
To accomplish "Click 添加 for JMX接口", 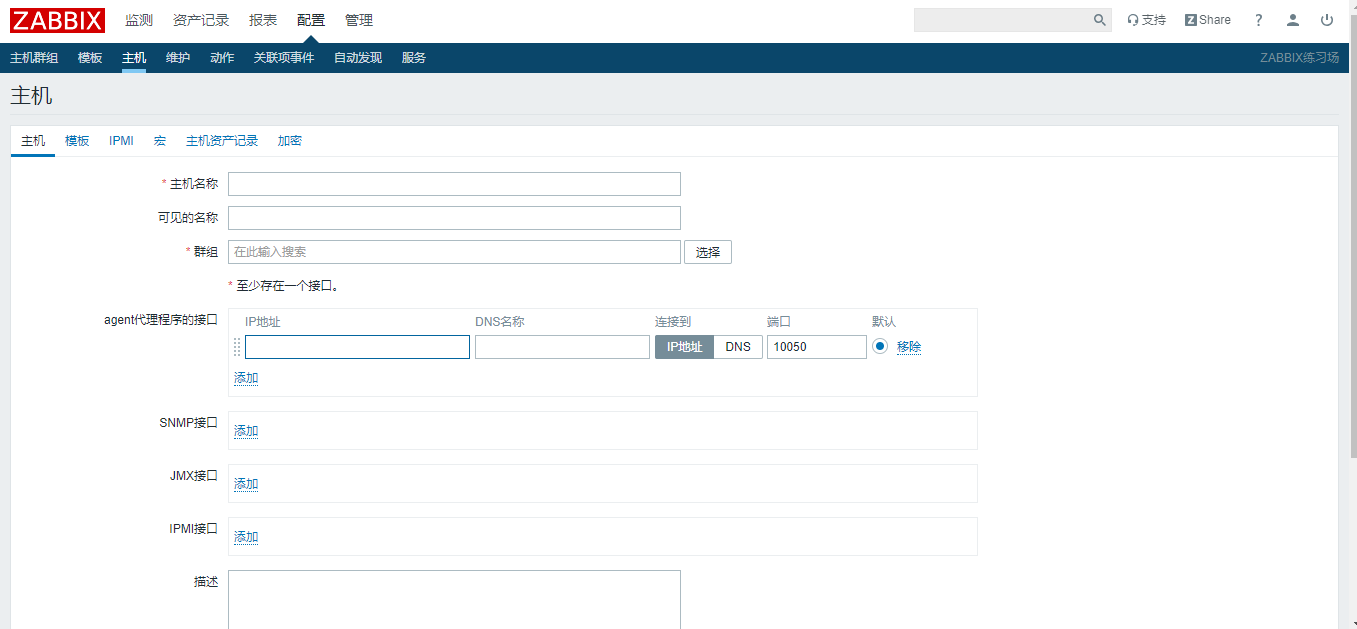I will pyautogui.click(x=246, y=484).
